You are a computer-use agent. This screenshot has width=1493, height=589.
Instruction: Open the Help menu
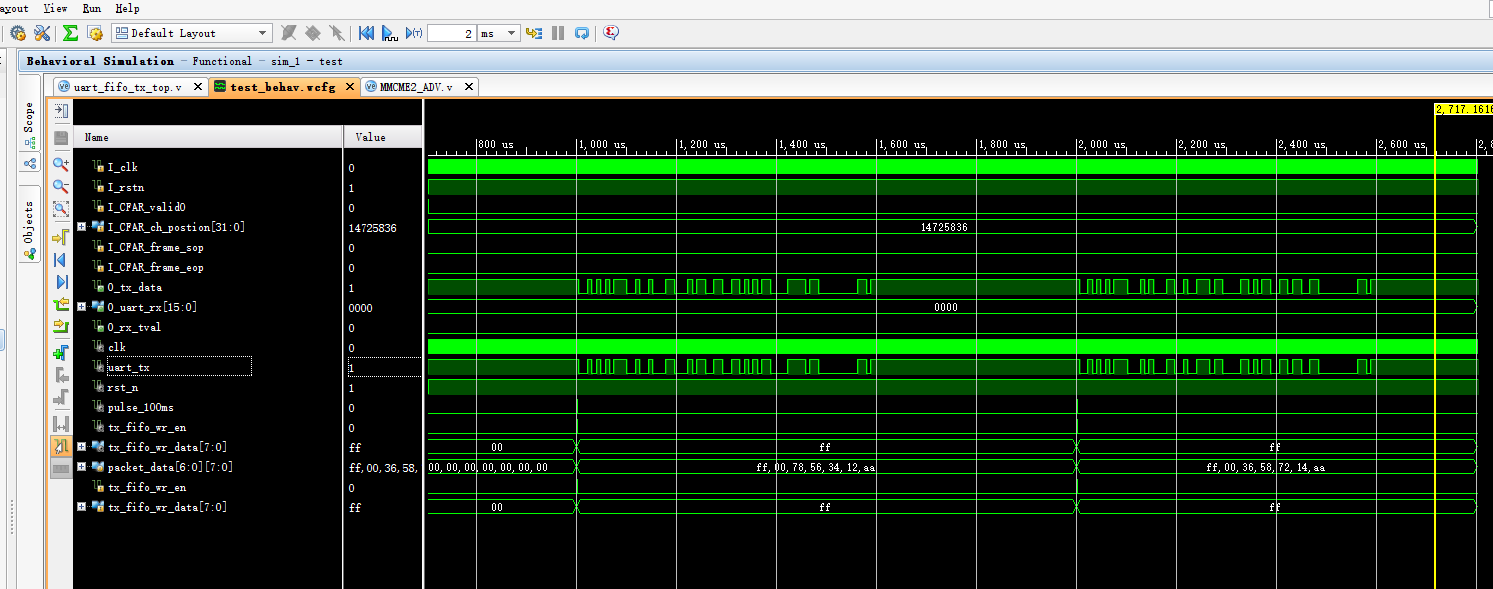pos(127,8)
